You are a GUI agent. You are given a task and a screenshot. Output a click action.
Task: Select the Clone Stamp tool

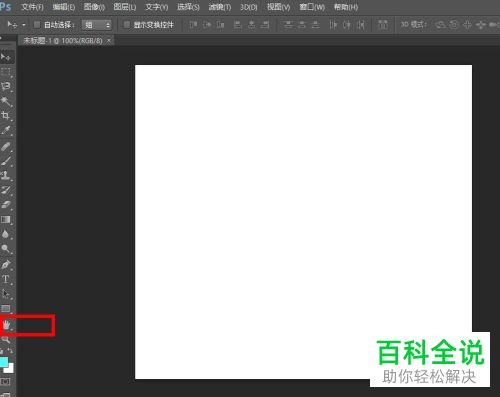click(6, 176)
